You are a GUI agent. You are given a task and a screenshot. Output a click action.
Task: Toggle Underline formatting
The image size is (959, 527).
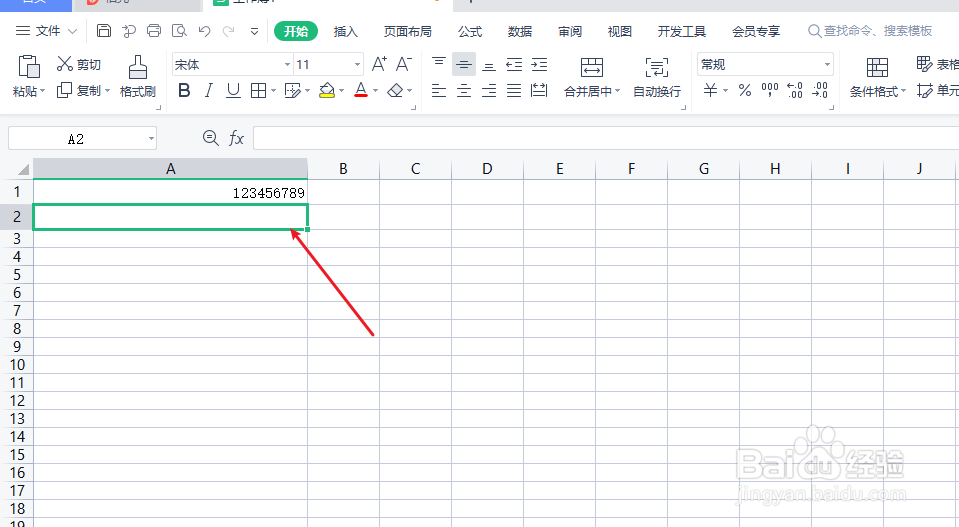pyautogui.click(x=233, y=91)
